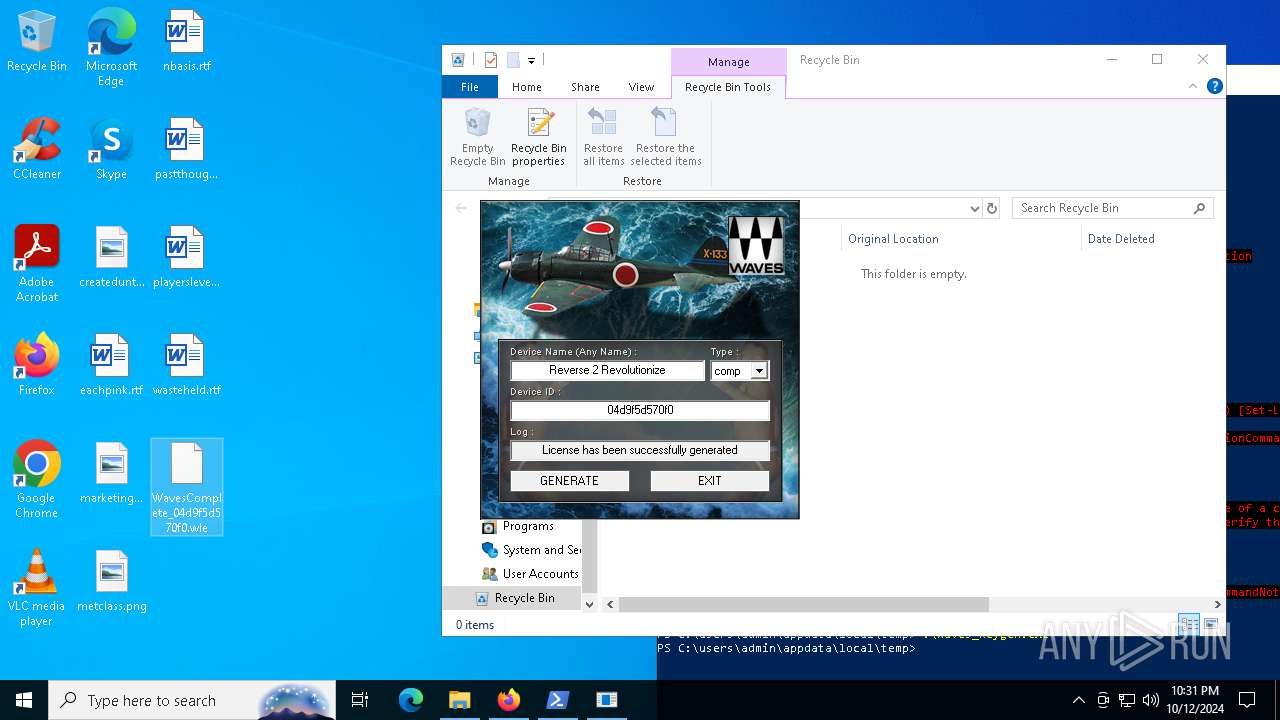Open Task View on the taskbar

tap(360, 700)
